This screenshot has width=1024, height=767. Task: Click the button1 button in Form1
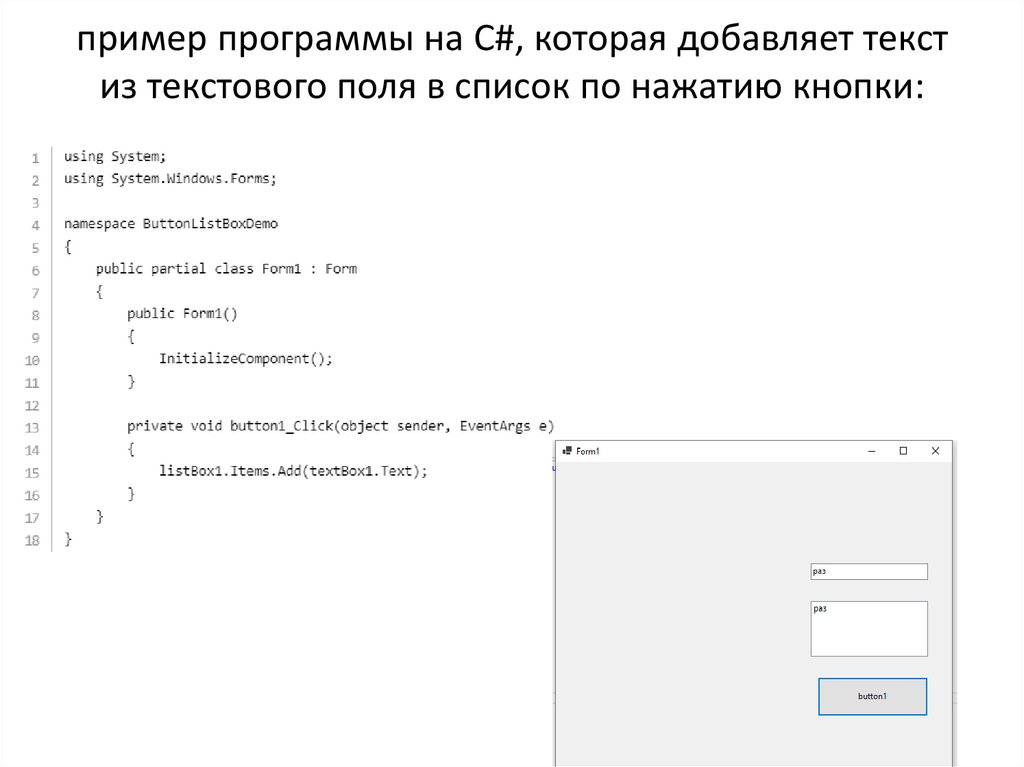coord(872,696)
